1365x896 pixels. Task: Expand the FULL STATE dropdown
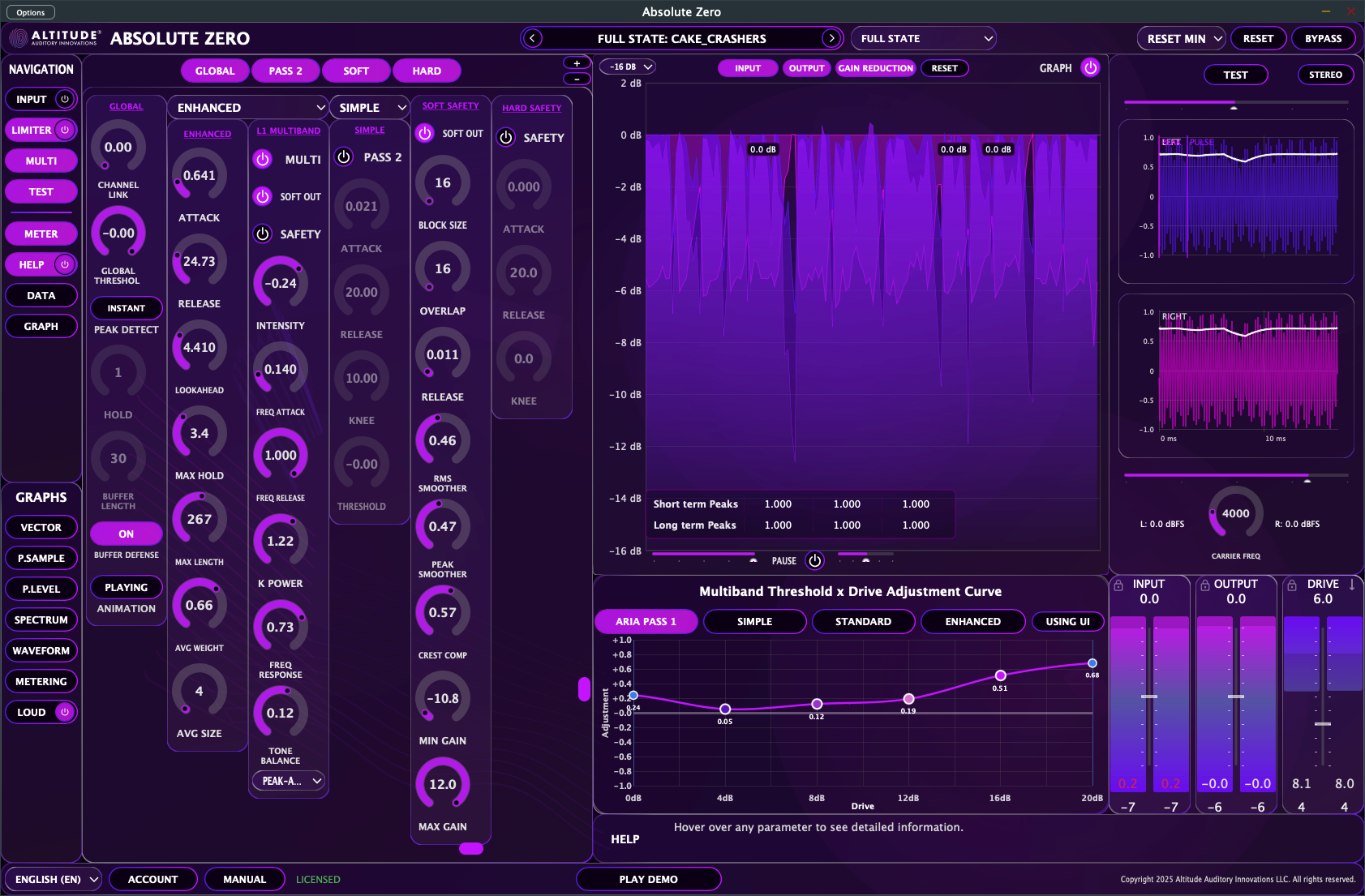[923, 38]
